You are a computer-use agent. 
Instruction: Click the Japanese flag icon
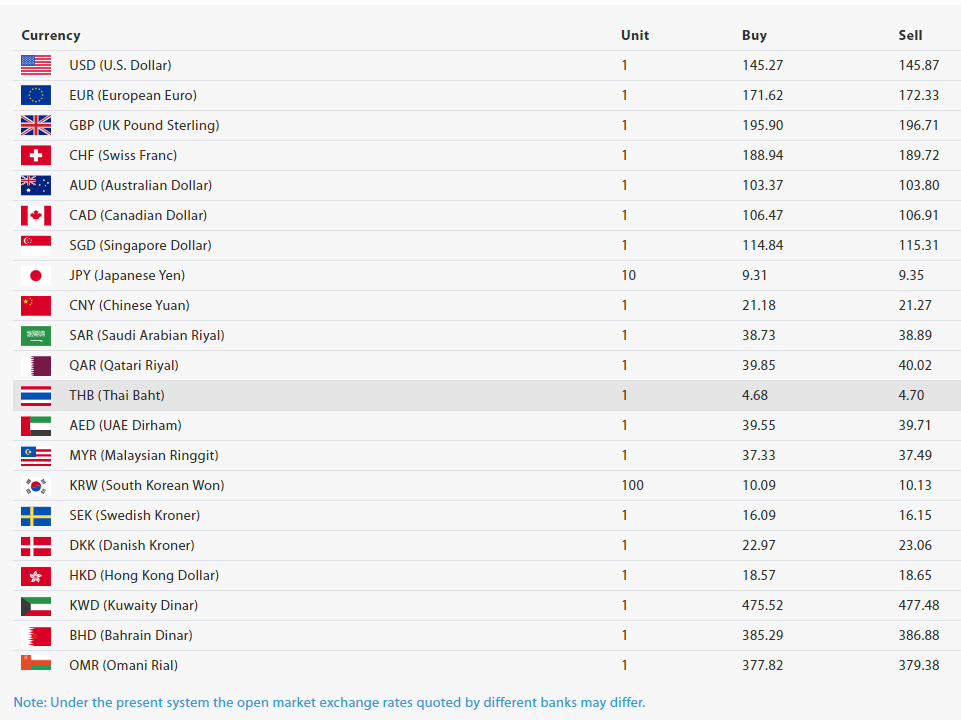coord(36,275)
